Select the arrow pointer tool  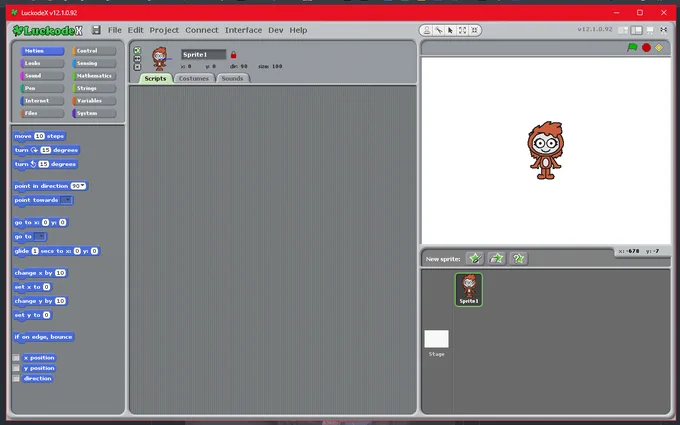click(450, 30)
